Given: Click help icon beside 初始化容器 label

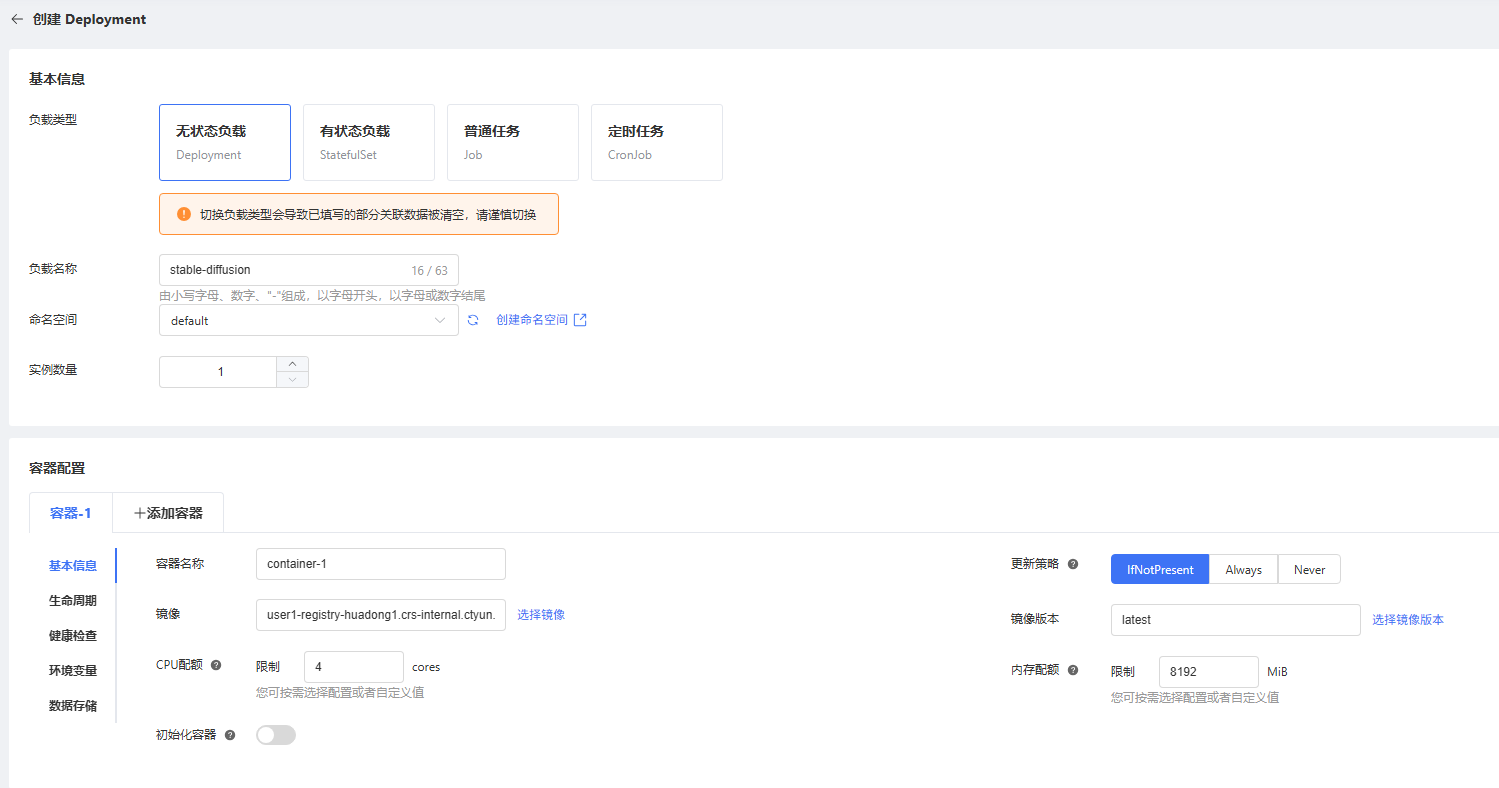Looking at the screenshot, I should (x=230, y=735).
